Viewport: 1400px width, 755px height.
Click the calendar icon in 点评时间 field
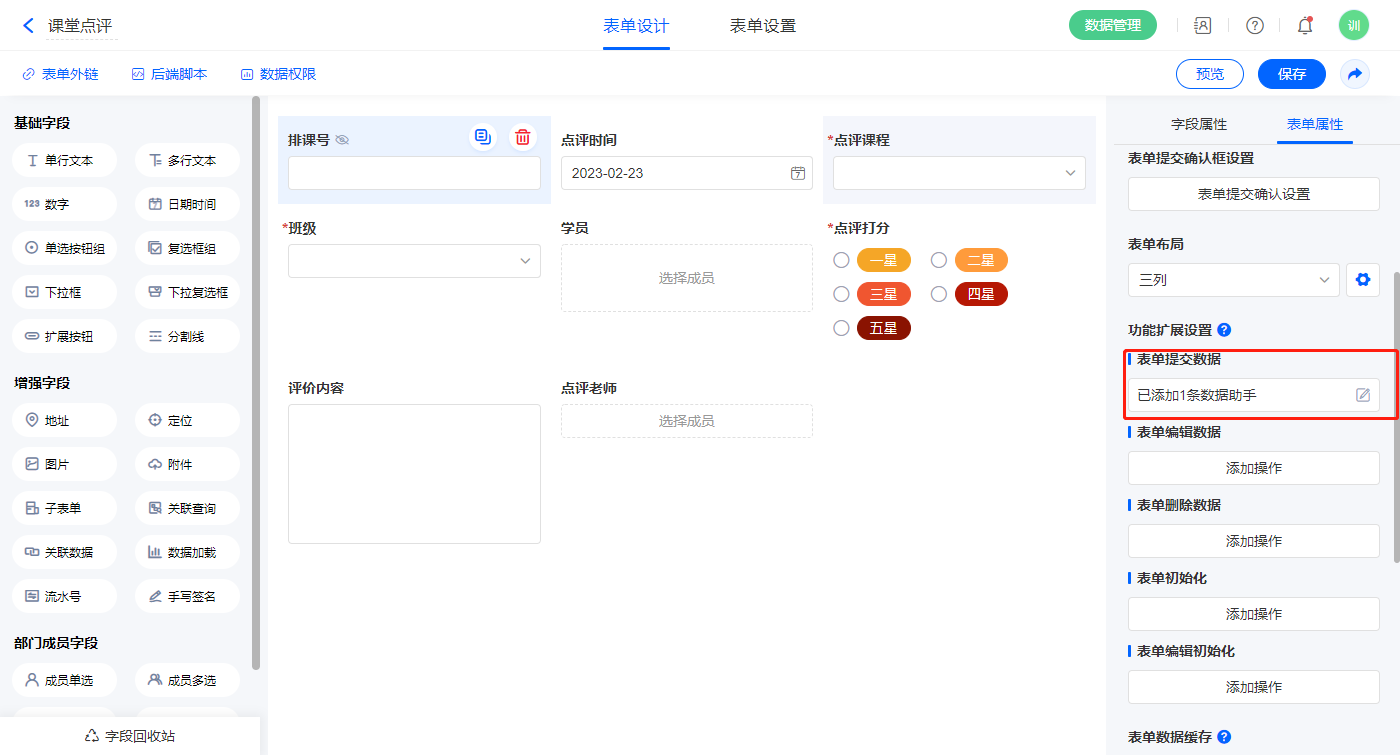pos(798,173)
